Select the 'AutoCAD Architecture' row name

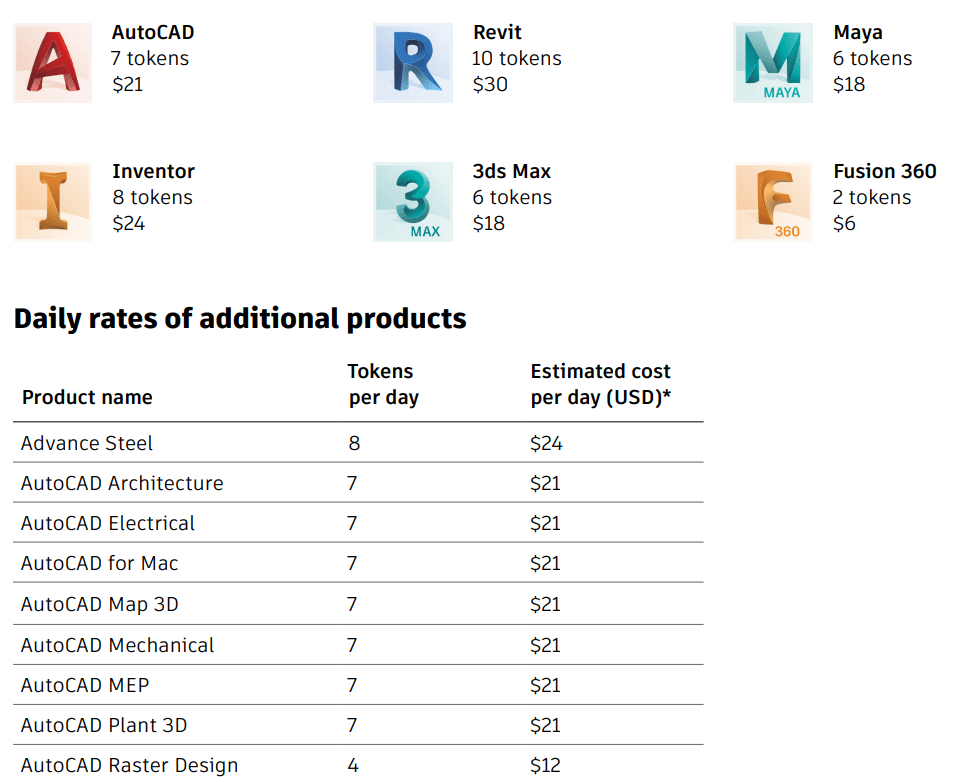pyautogui.click(x=122, y=483)
